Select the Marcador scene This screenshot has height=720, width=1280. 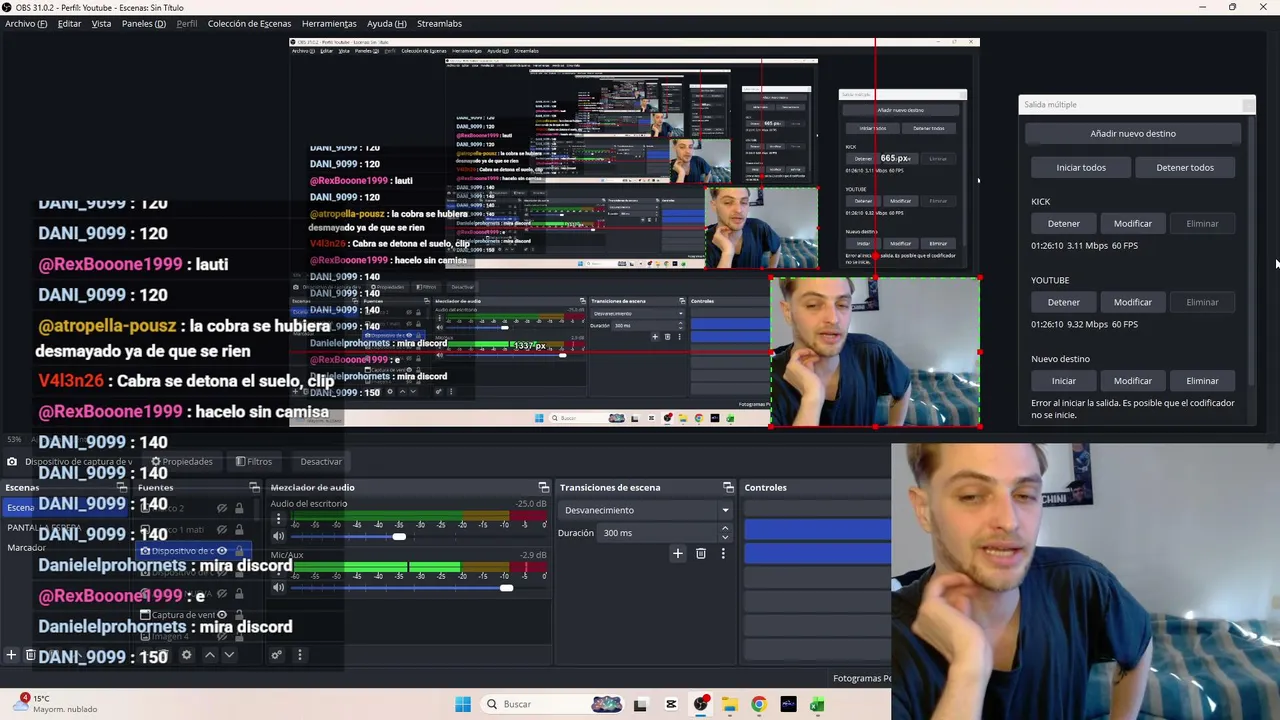(x=27, y=548)
